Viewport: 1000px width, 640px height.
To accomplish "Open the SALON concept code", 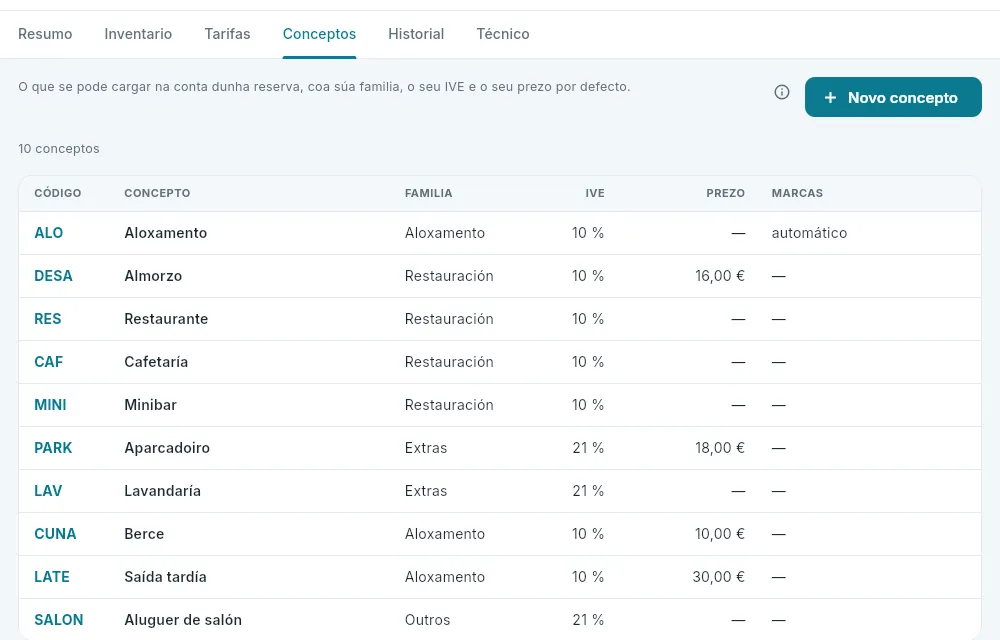I will [59, 620].
